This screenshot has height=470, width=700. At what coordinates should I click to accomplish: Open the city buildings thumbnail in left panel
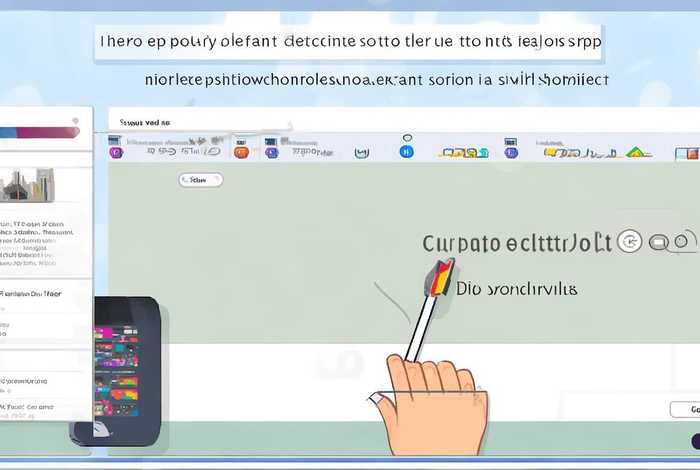point(32,185)
